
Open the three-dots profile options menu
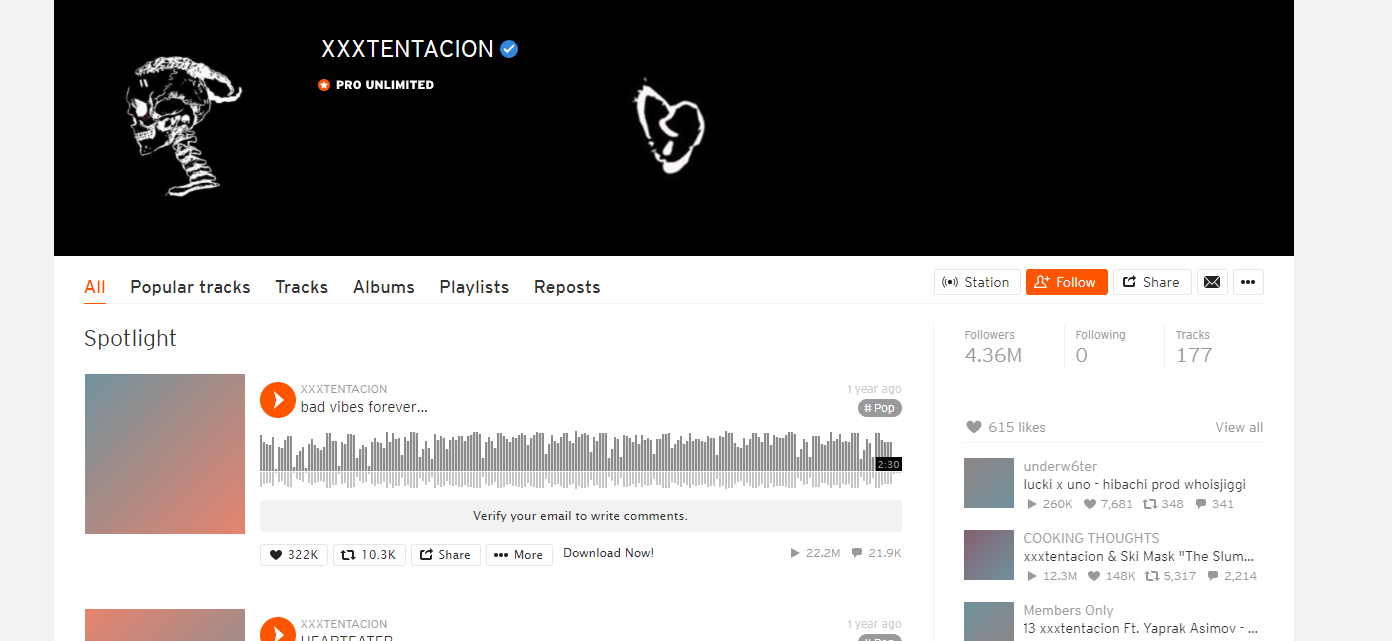pyautogui.click(x=1248, y=282)
